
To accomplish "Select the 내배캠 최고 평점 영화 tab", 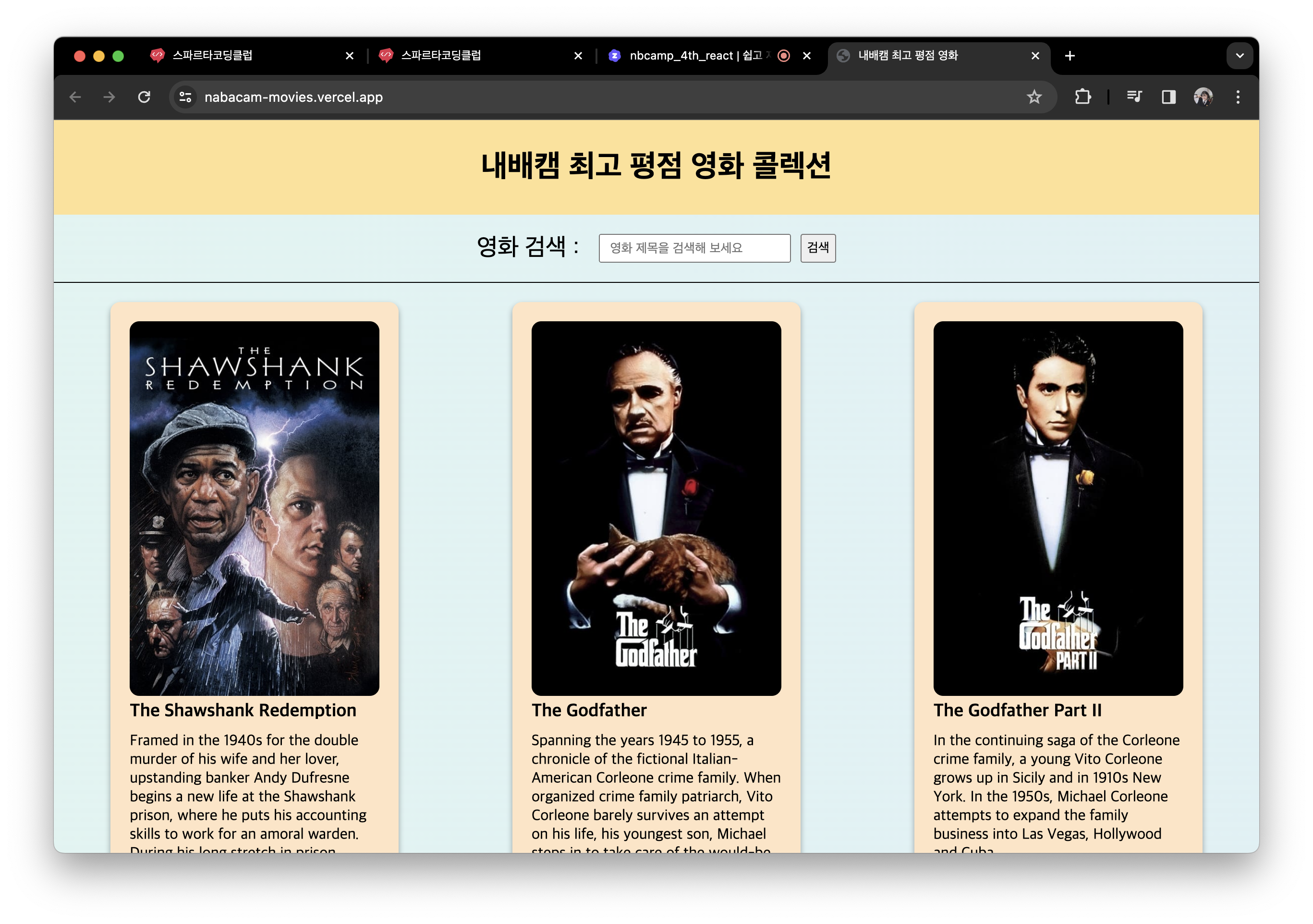I will 938,55.
